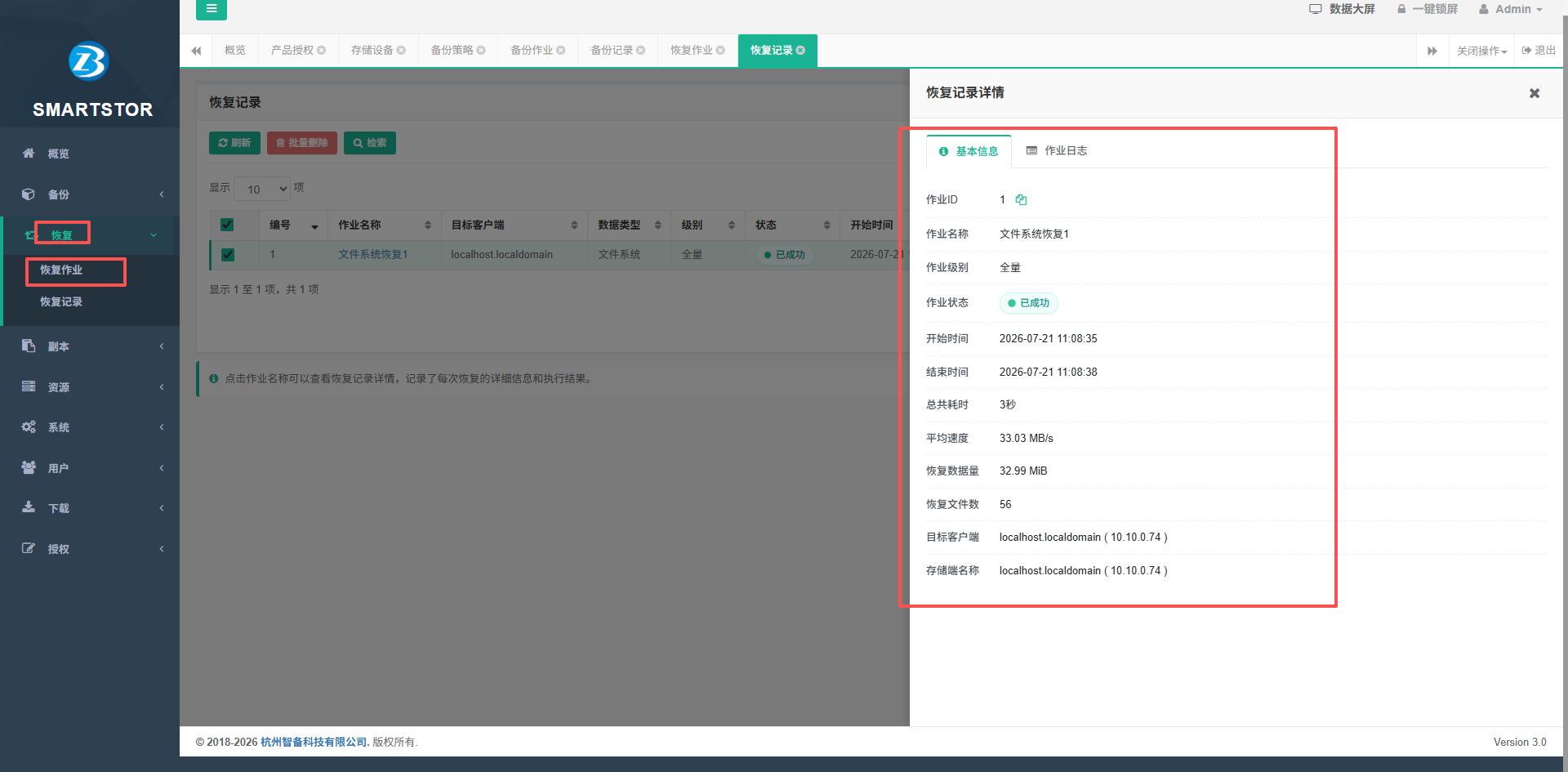Collapse the 恢复 sidebar menu chevron
This screenshot has width=1568, height=772.
[x=154, y=235]
